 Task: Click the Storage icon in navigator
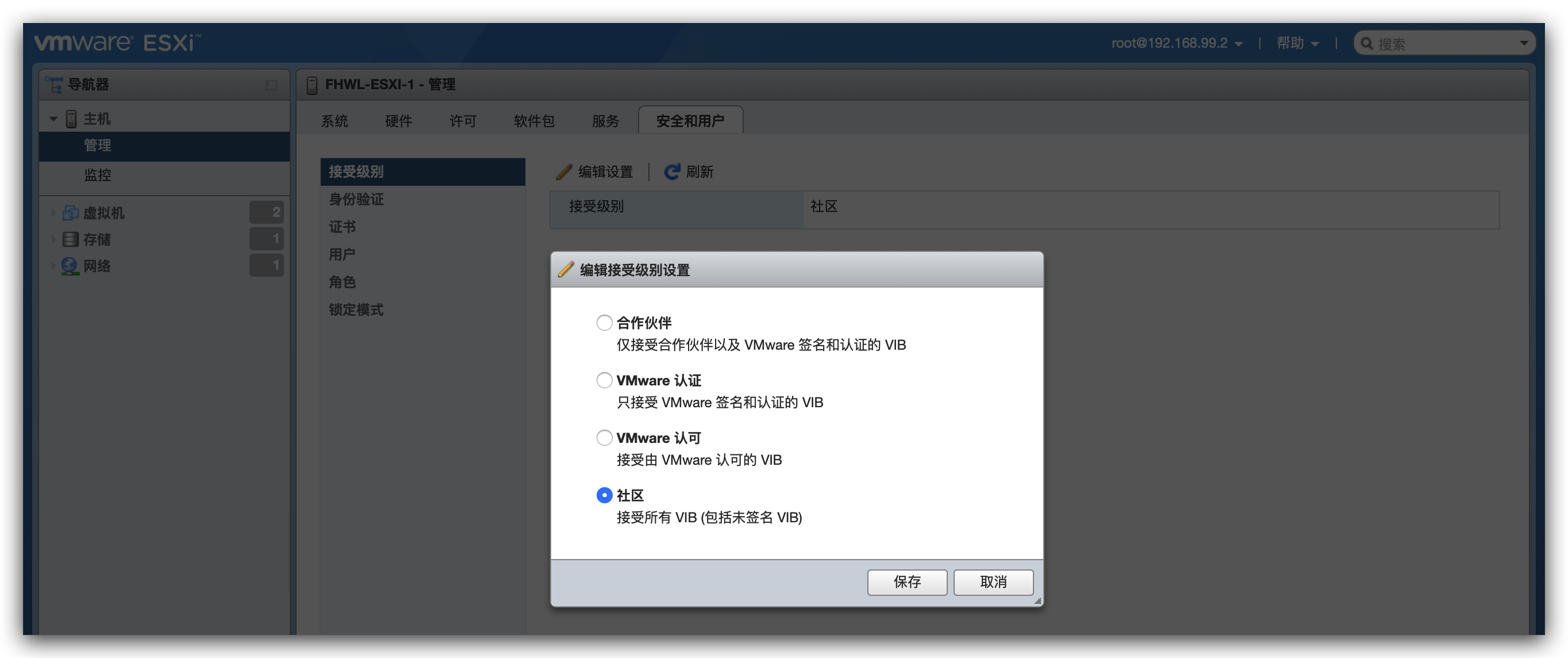71,239
